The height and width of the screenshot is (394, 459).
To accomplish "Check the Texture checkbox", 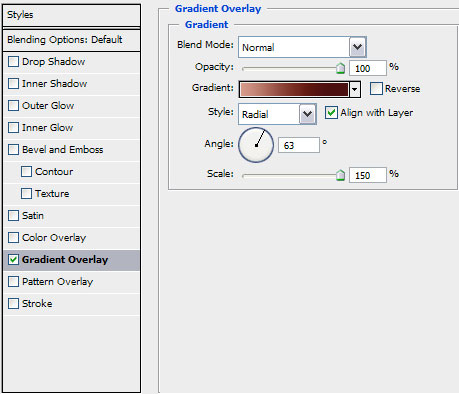I will click(26, 194).
